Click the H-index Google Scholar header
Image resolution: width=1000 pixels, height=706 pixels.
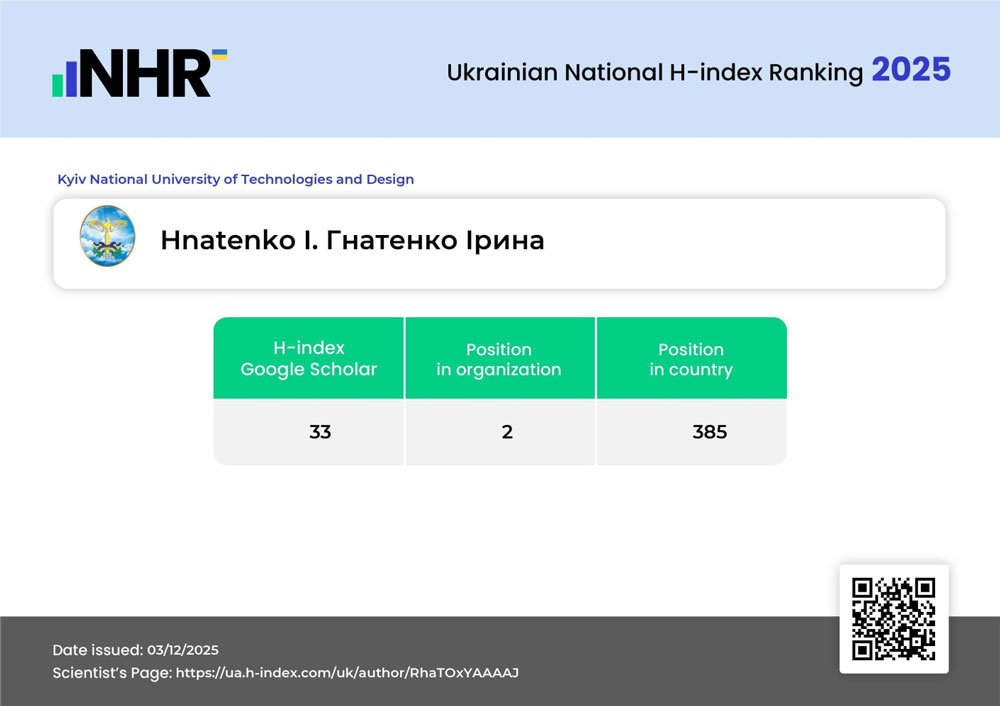coord(308,358)
